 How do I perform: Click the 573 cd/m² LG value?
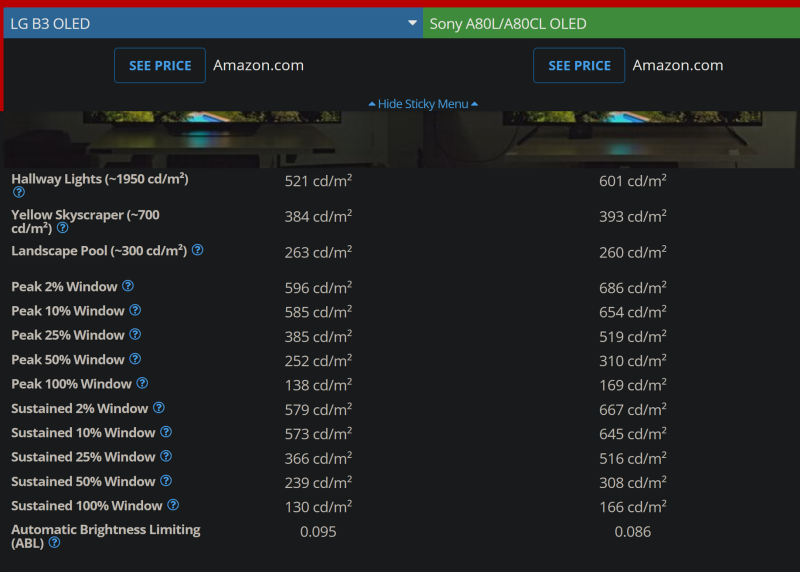coord(318,434)
